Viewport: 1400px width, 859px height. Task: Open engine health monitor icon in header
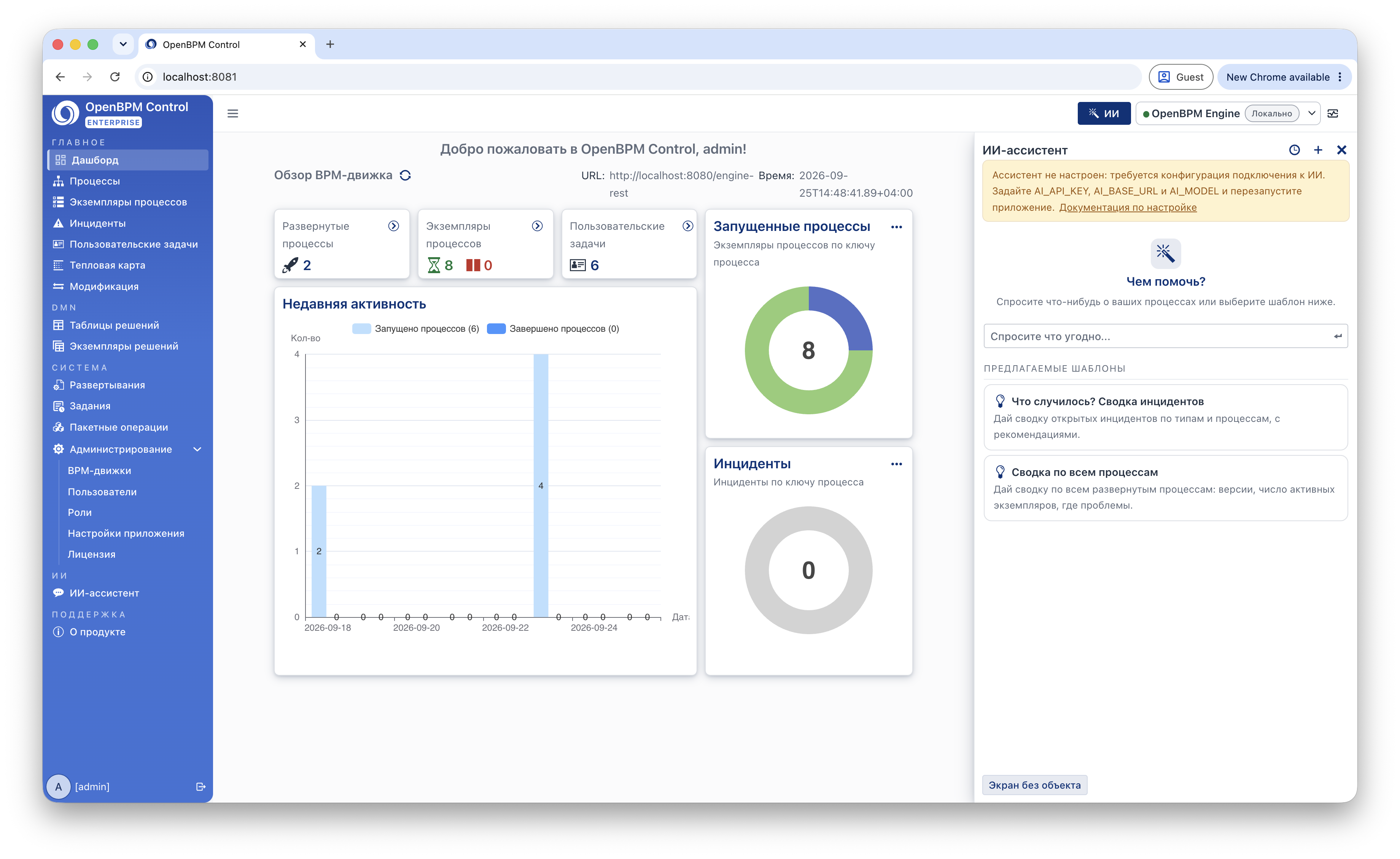[x=1333, y=114]
